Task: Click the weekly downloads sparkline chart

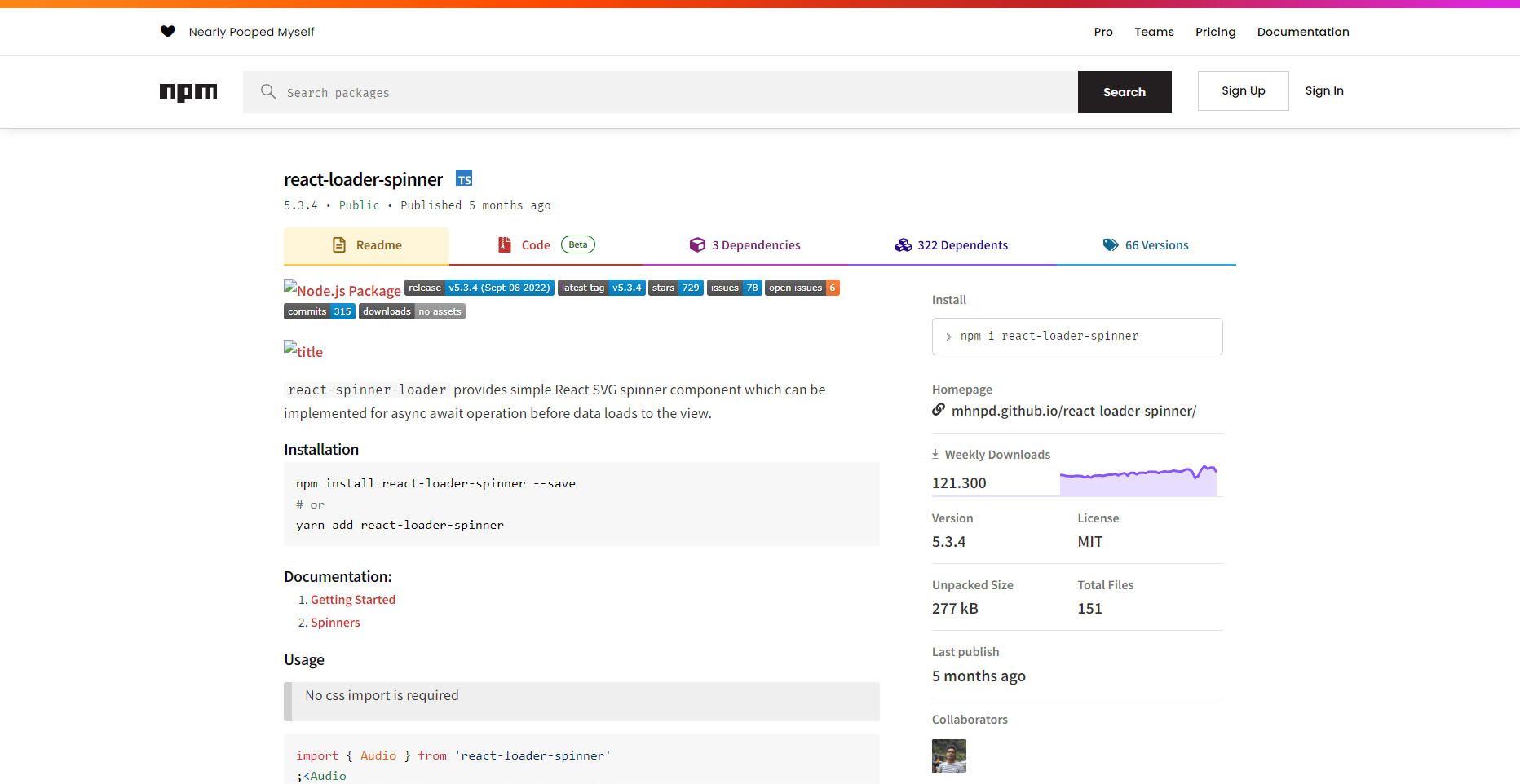Action: 1138,480
